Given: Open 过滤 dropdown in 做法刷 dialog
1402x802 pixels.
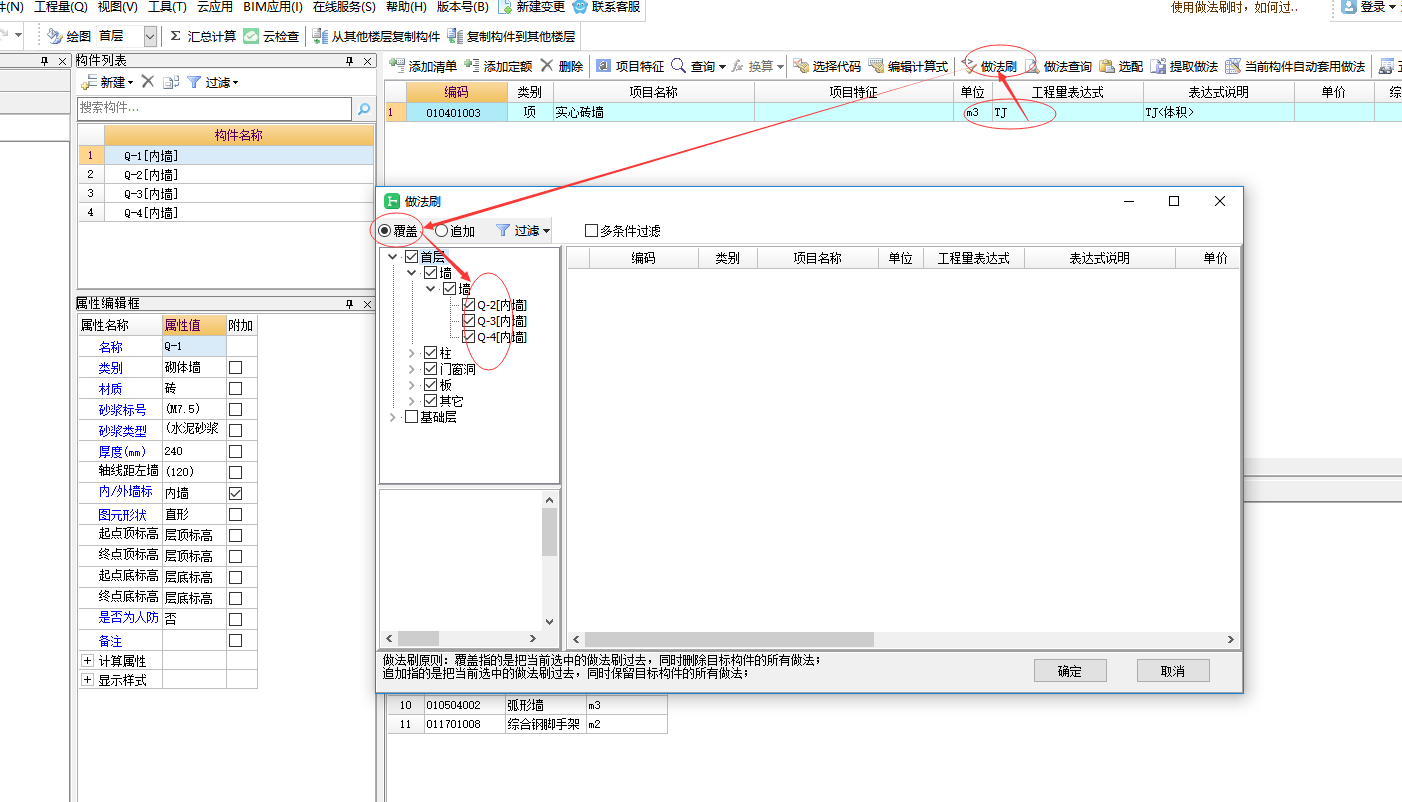Looking at the screenshot, I should pos(523,230).
